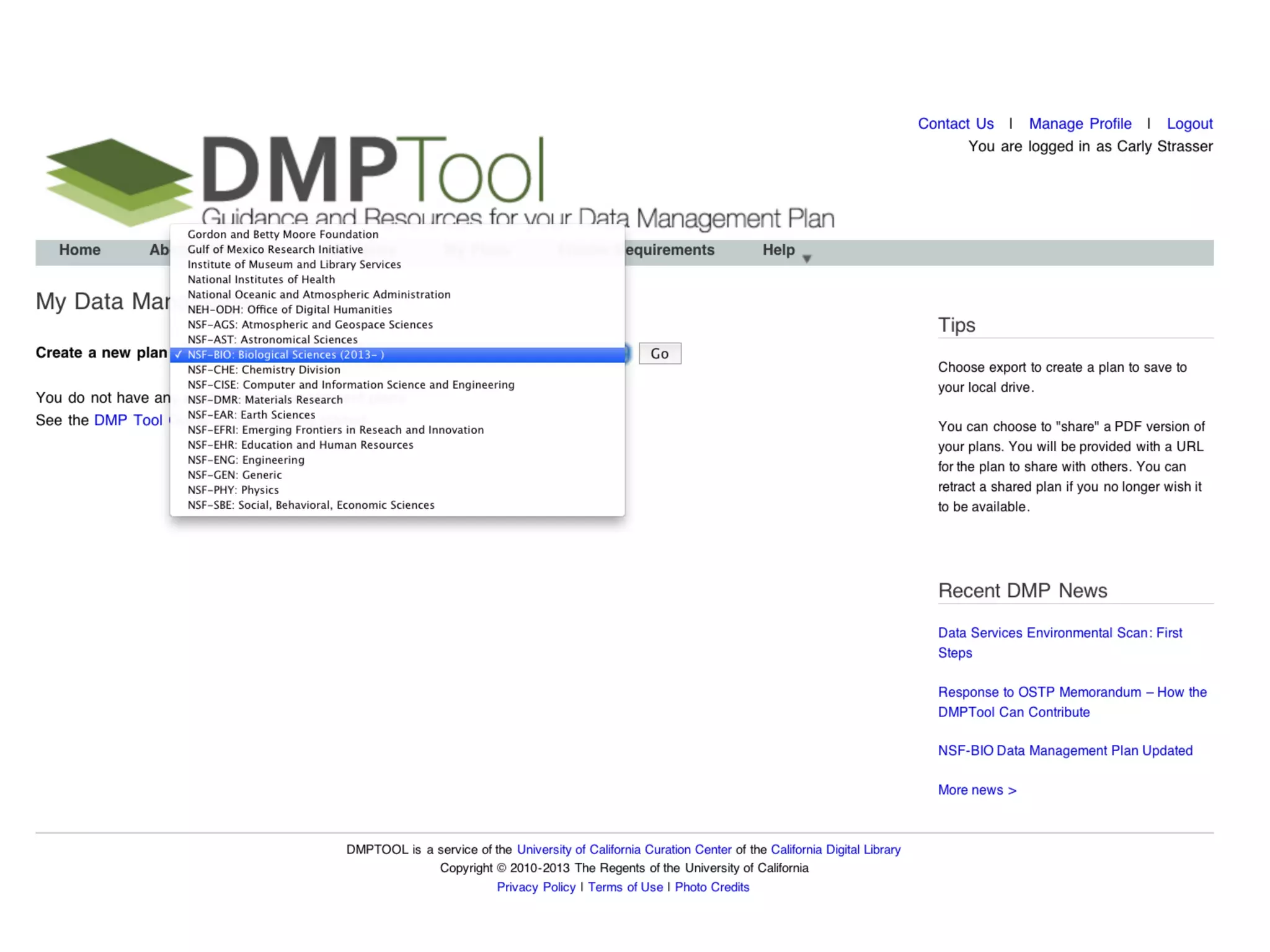This screenshot has width=1270, height=952.
Task: Select National Institutes of Health option
Action: pyautogui.click(x=261, y=280)
